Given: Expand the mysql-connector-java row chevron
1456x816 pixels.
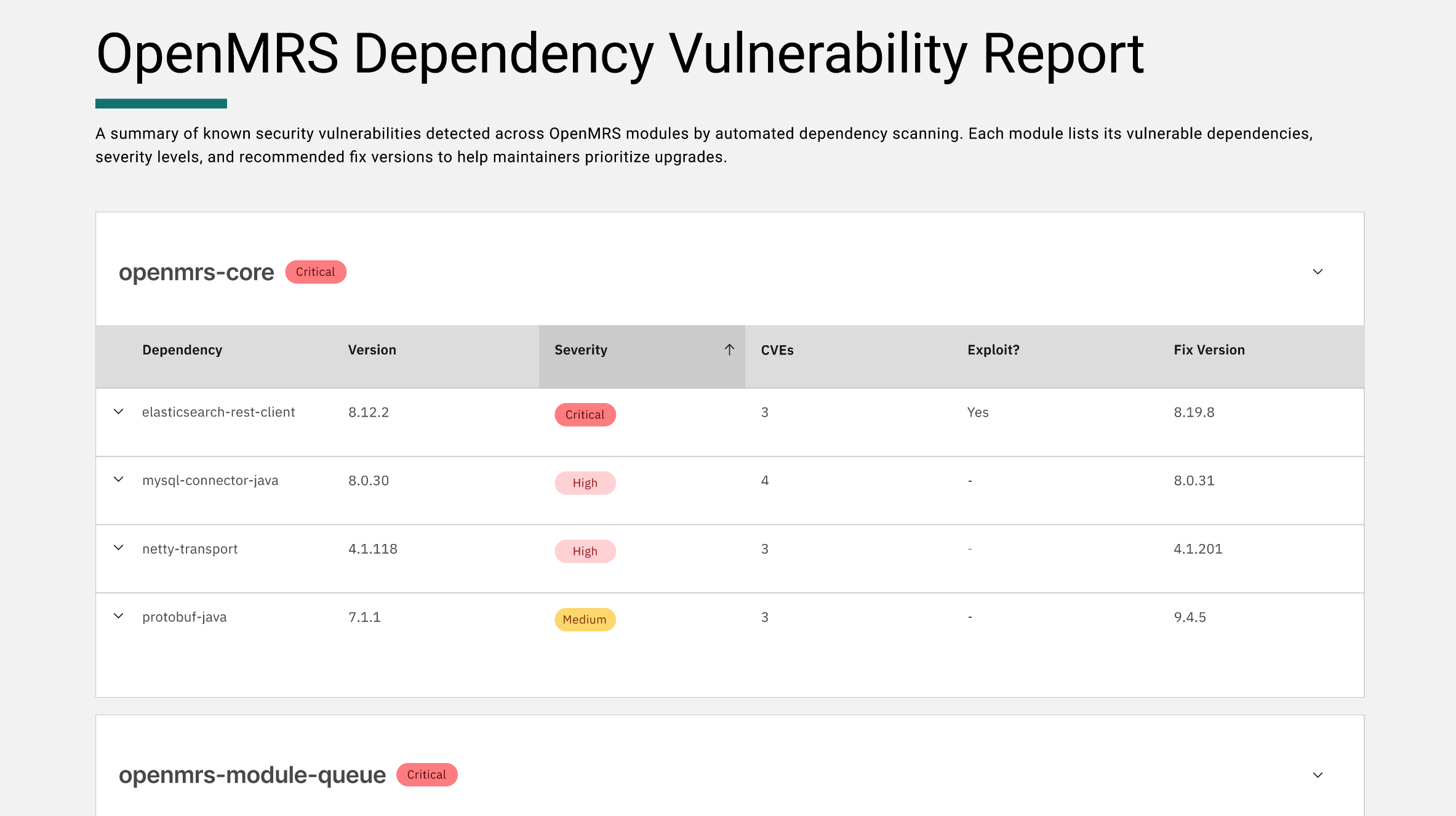Looking at the screenshot, I should click(119, 480).
